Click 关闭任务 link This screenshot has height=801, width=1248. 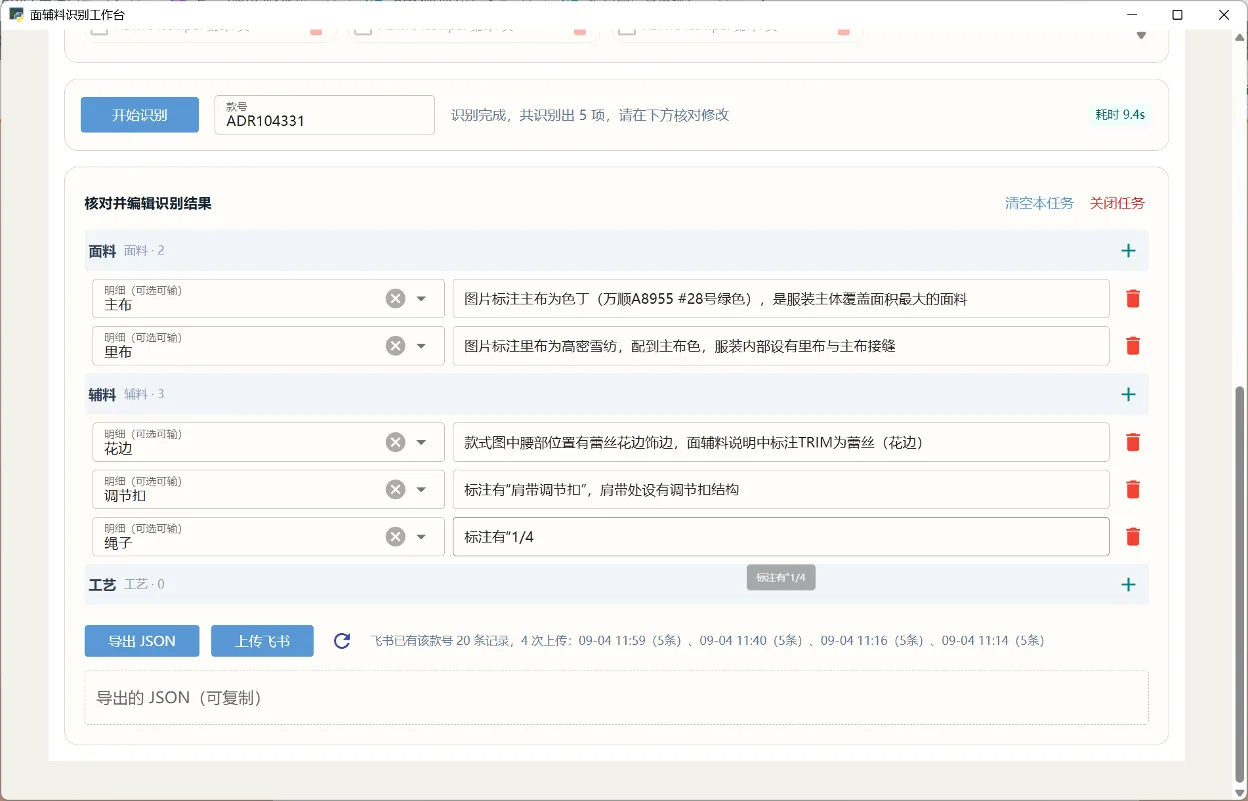[x=1117, y=203]
